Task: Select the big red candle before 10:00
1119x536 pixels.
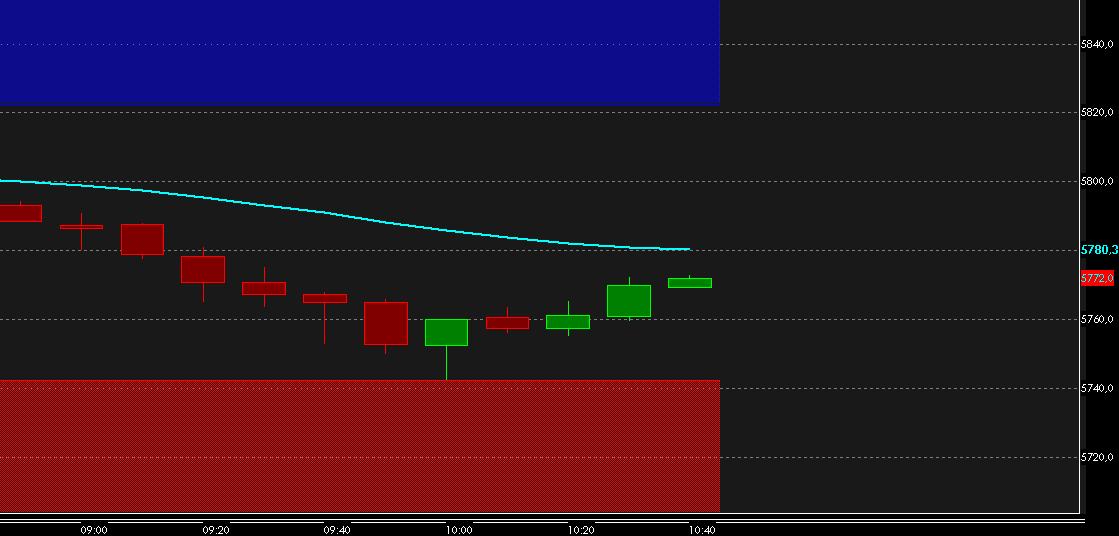Action: coord(385,323)
